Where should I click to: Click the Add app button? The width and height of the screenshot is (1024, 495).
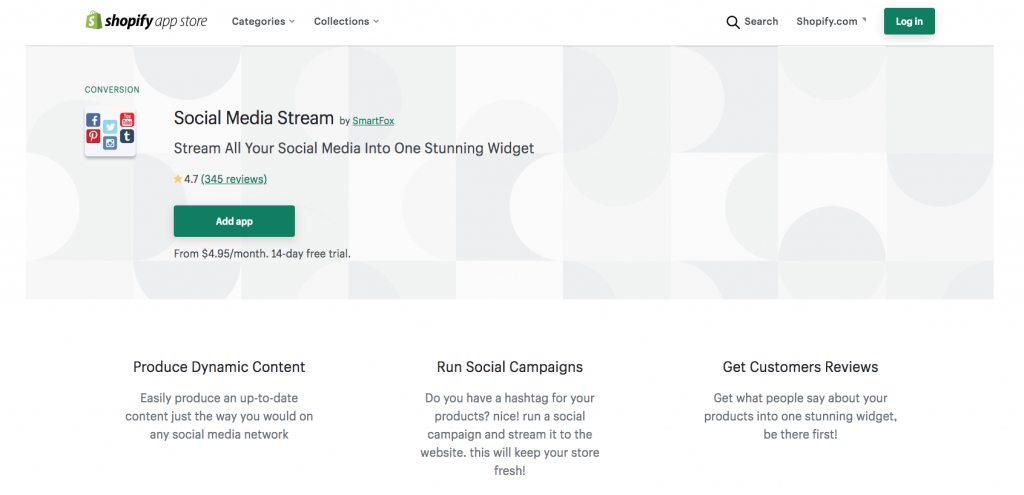point(234,221)
